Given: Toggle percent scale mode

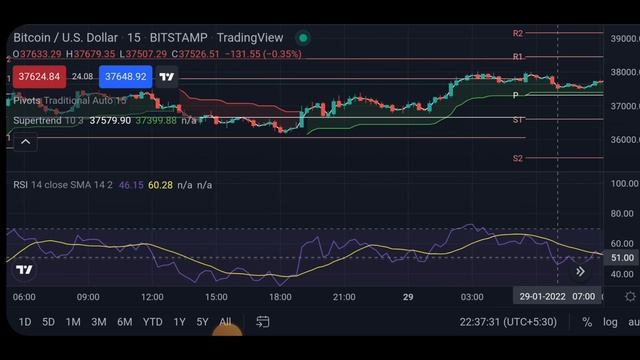Looking at the screenshot, I should [587, 322].
